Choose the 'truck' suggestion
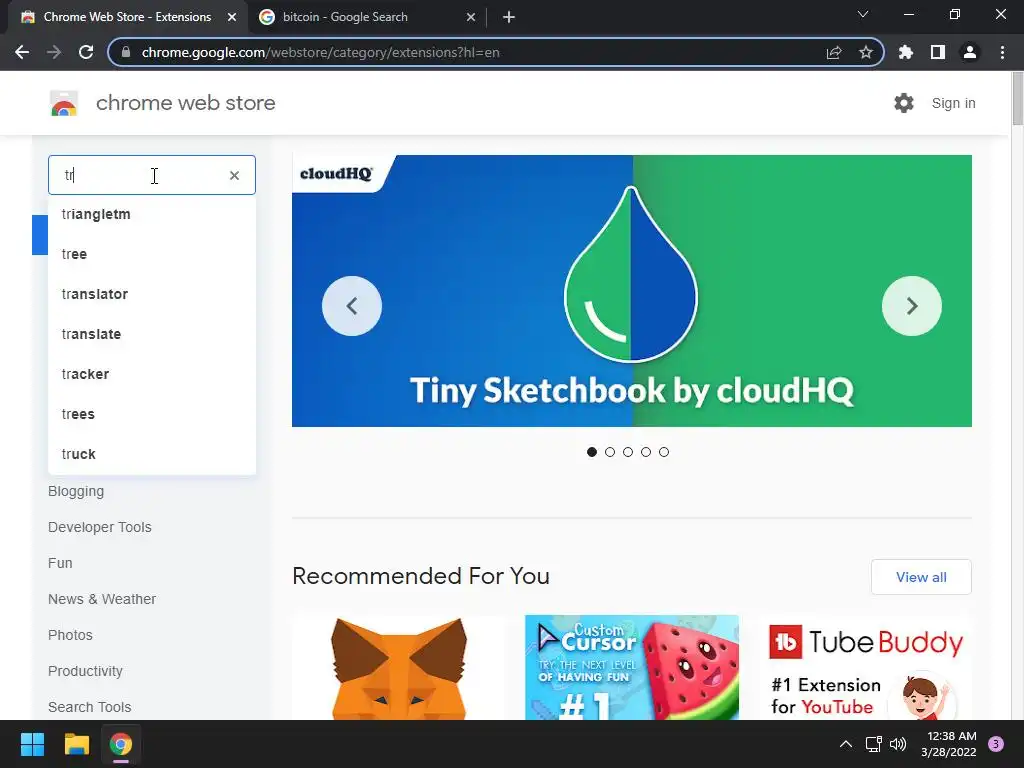Image resolution: width=1024 pixels, height=768 pixels. 152,454
